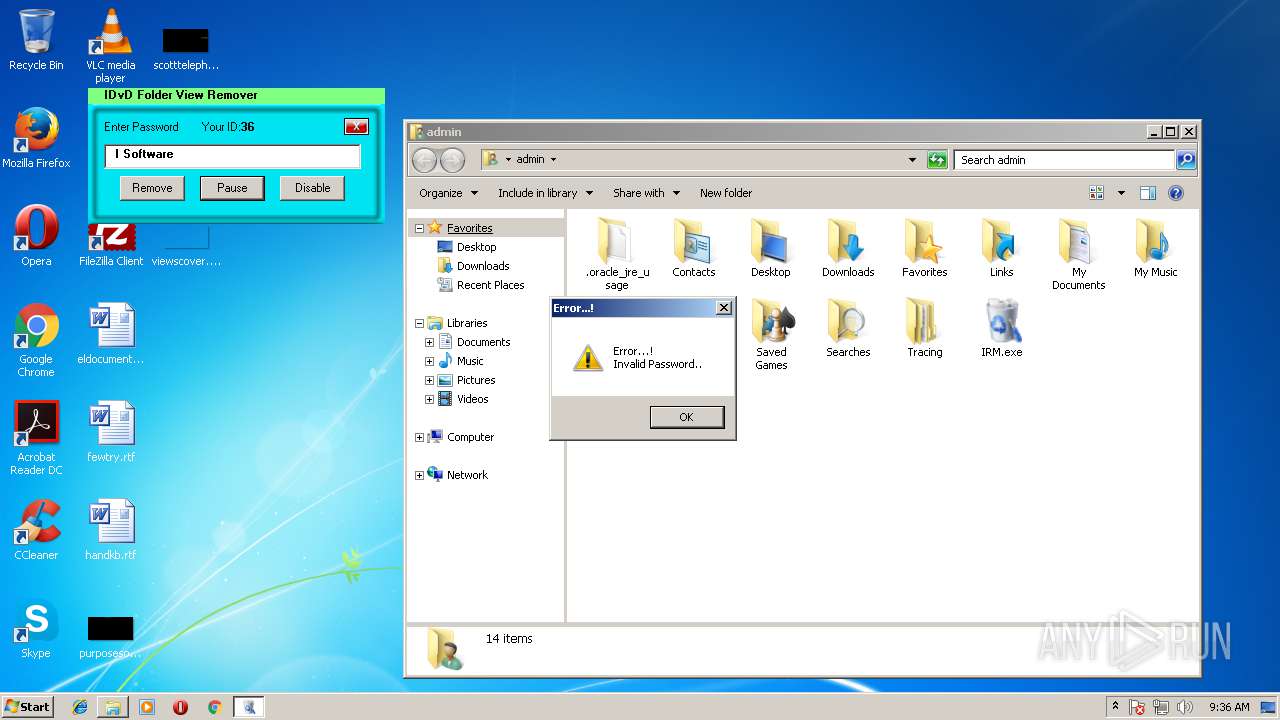The height and width of the screenshot is (720, 1280).
Task: Click the password input field
Action: click(x=232, y=155)
